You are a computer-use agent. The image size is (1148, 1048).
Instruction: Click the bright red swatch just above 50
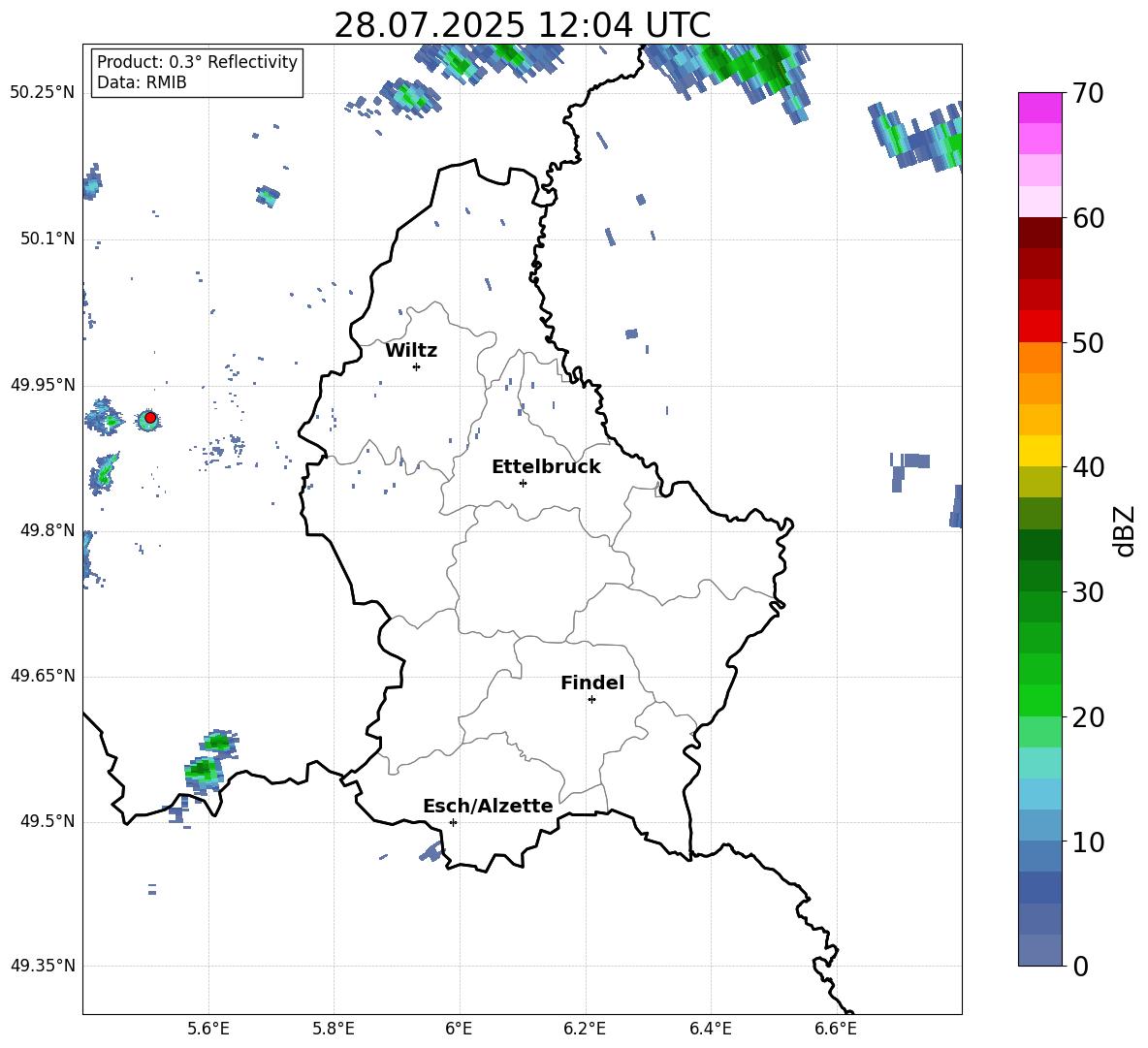pos(1039,327)
